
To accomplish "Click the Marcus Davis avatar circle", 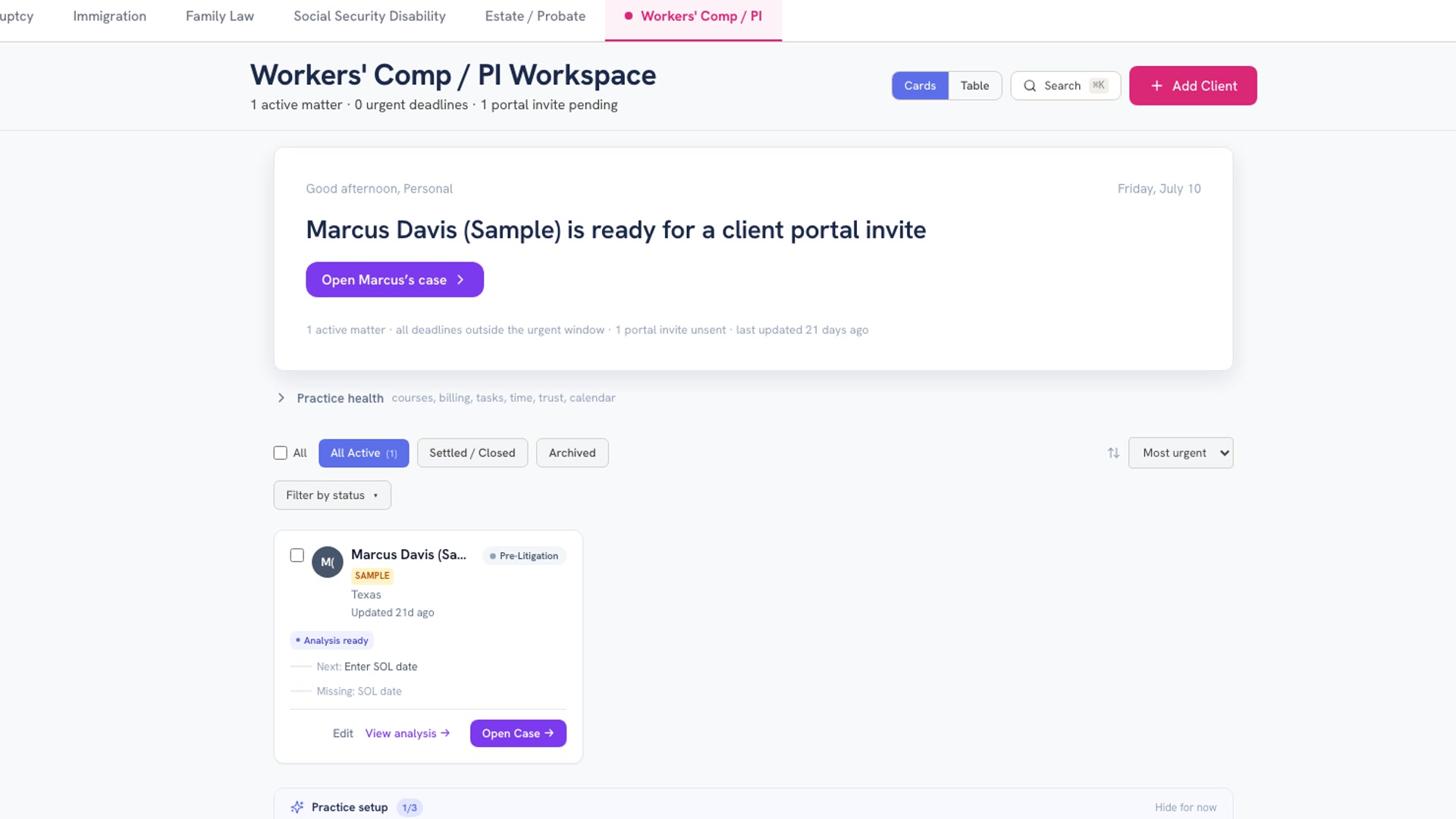I will (328, 562).
